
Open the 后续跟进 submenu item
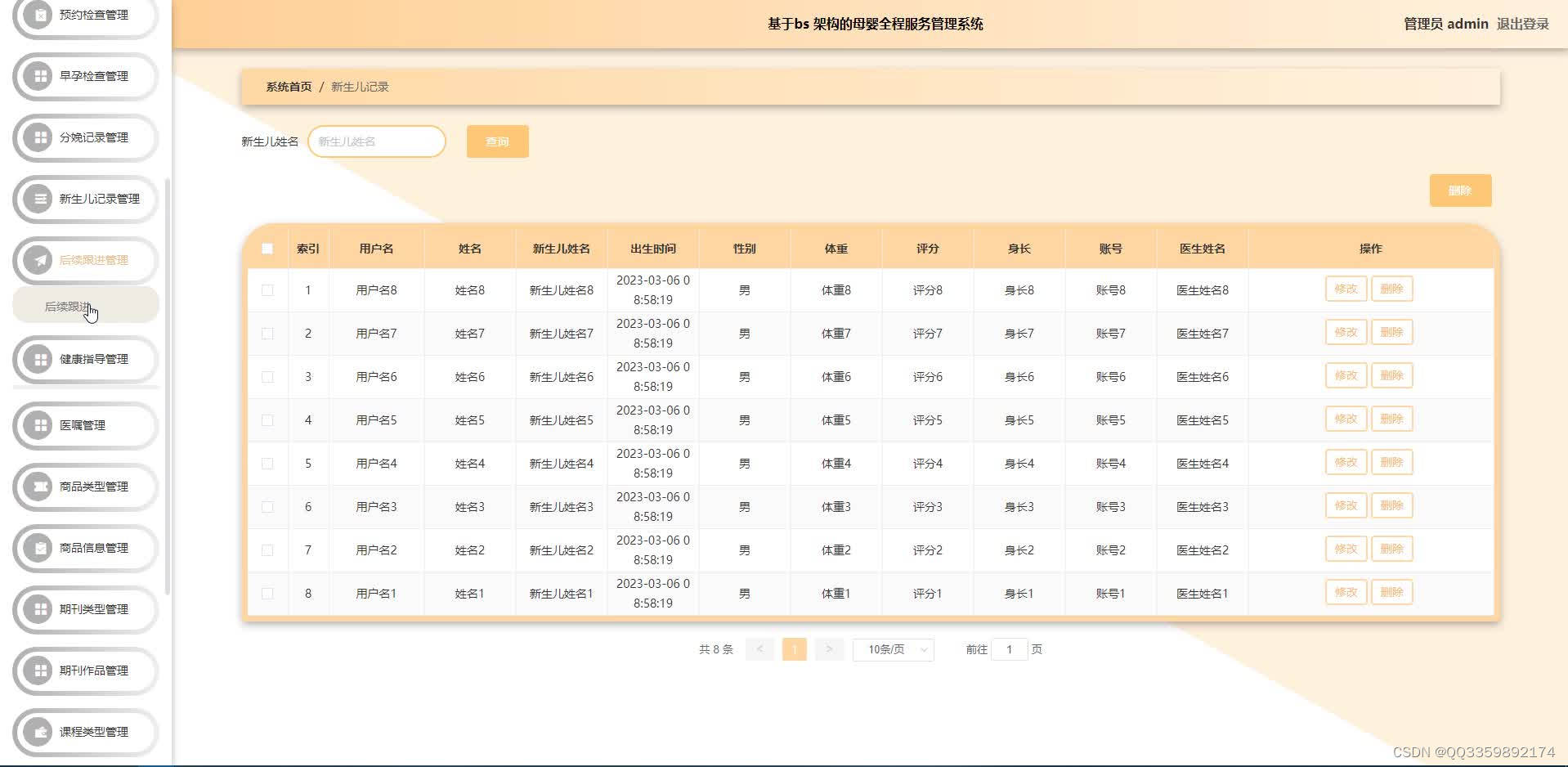85,306
